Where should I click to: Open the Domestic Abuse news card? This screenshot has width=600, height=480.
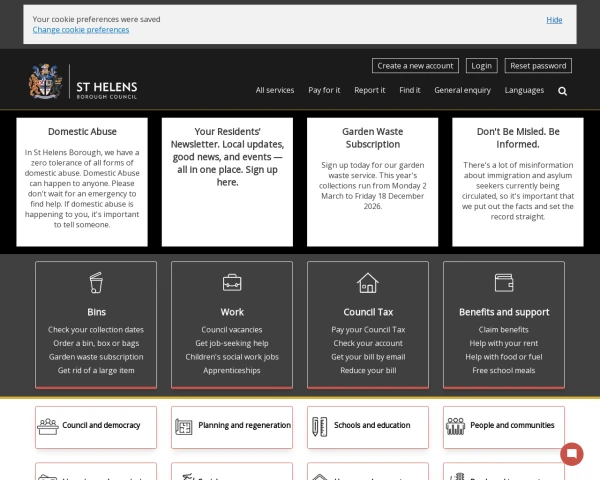(82, 182)
